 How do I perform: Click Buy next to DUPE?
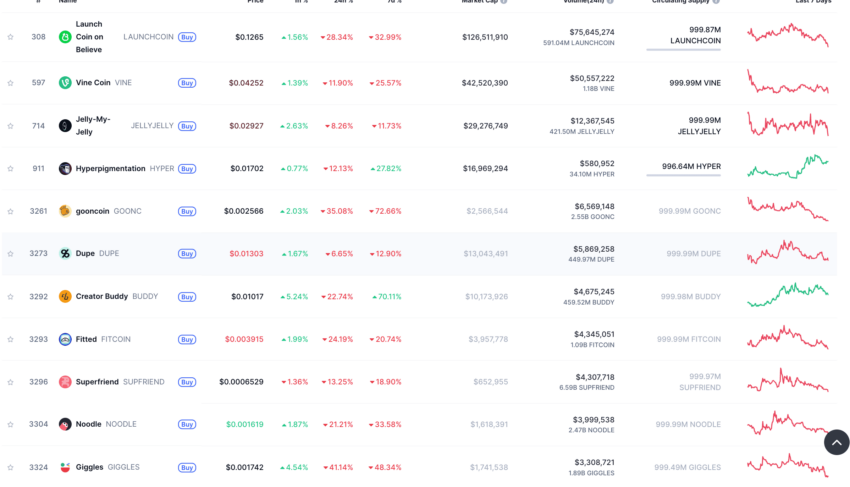click(x=187, y=254)
